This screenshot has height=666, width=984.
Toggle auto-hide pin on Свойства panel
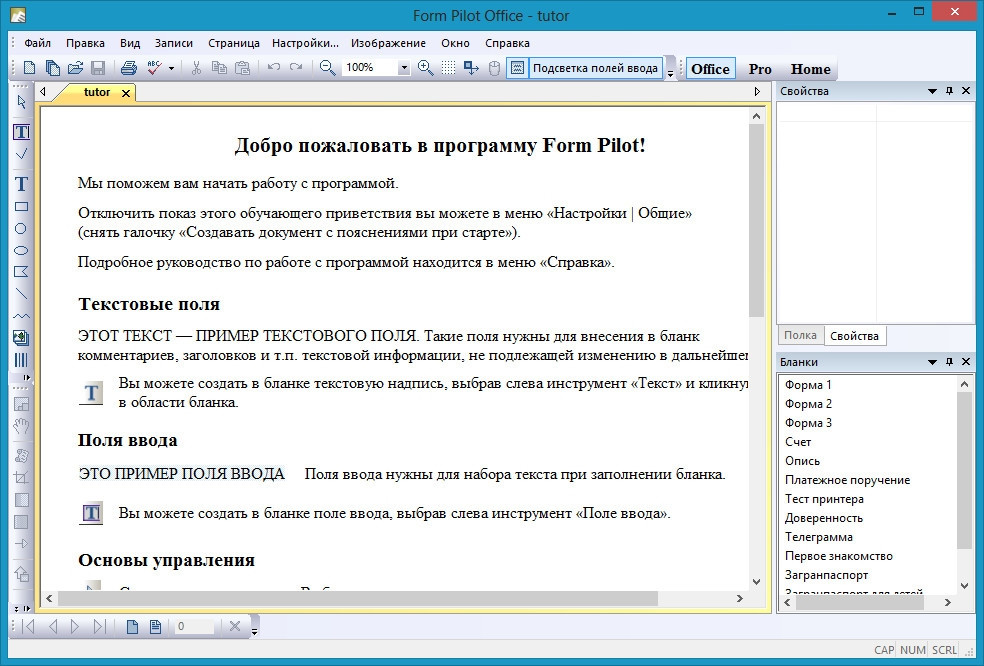(950, 91)
